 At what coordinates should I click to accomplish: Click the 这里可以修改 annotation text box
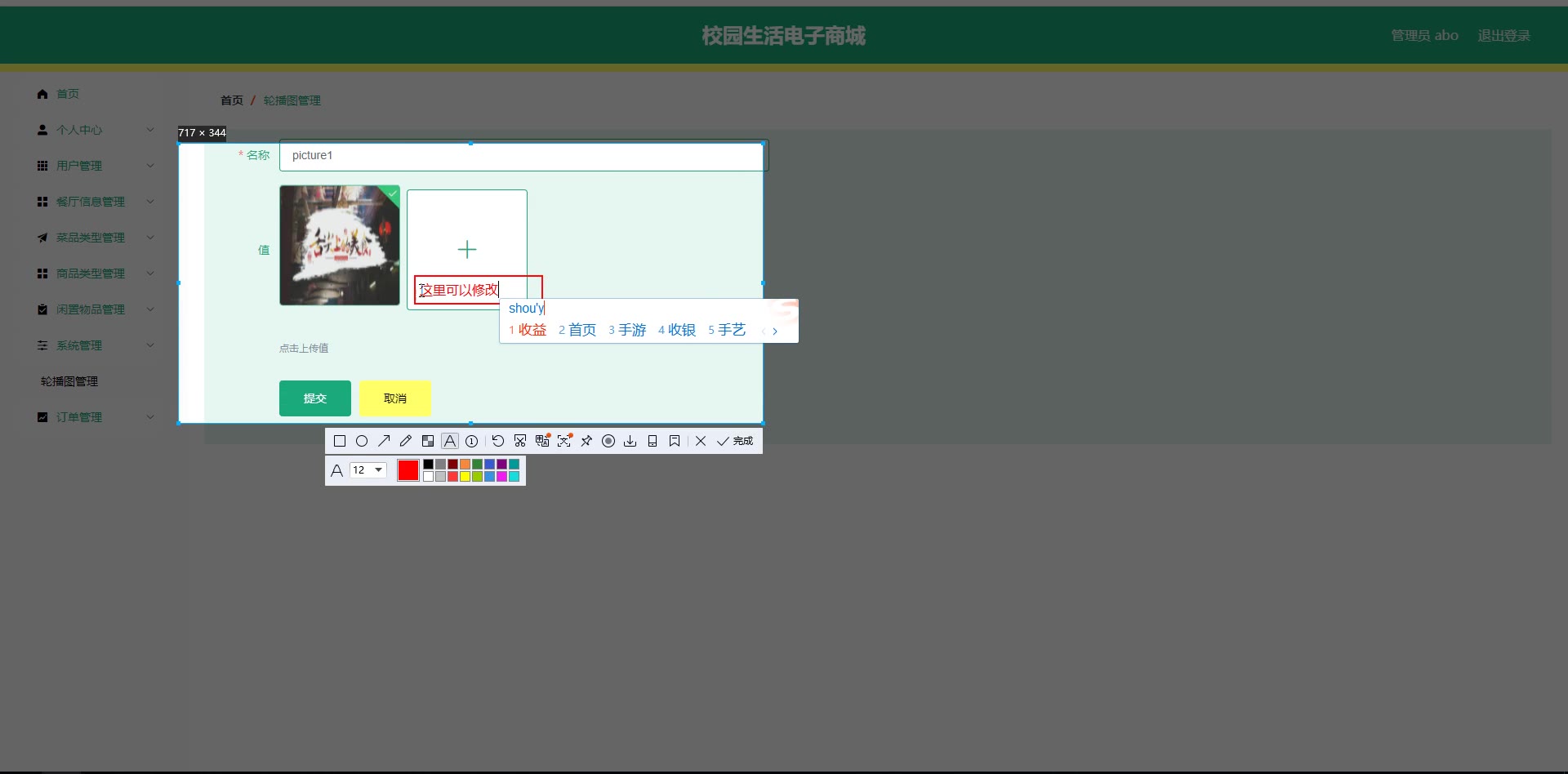pos(478,290)
